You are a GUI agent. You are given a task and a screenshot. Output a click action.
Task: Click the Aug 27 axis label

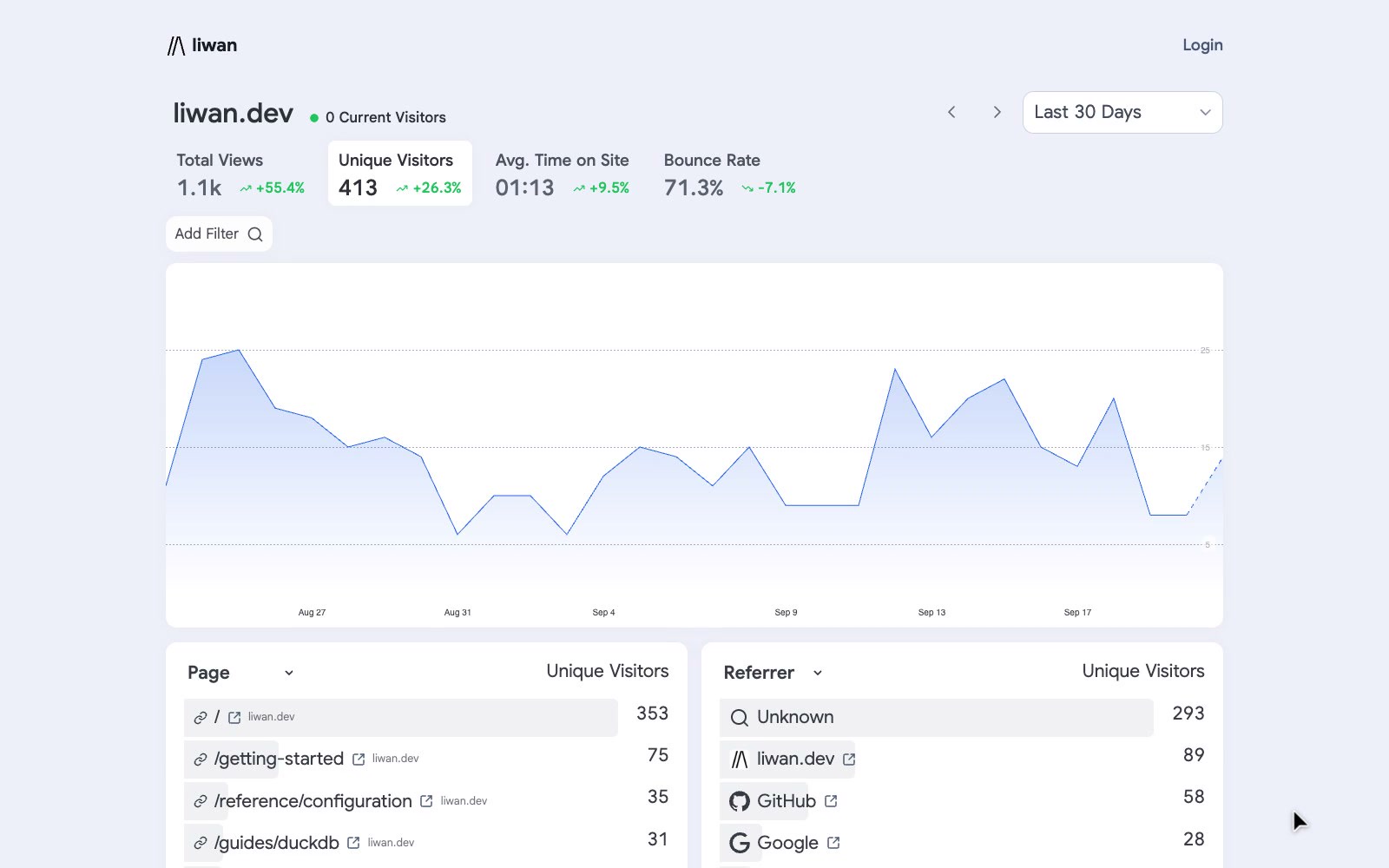(x=312, y=612)
